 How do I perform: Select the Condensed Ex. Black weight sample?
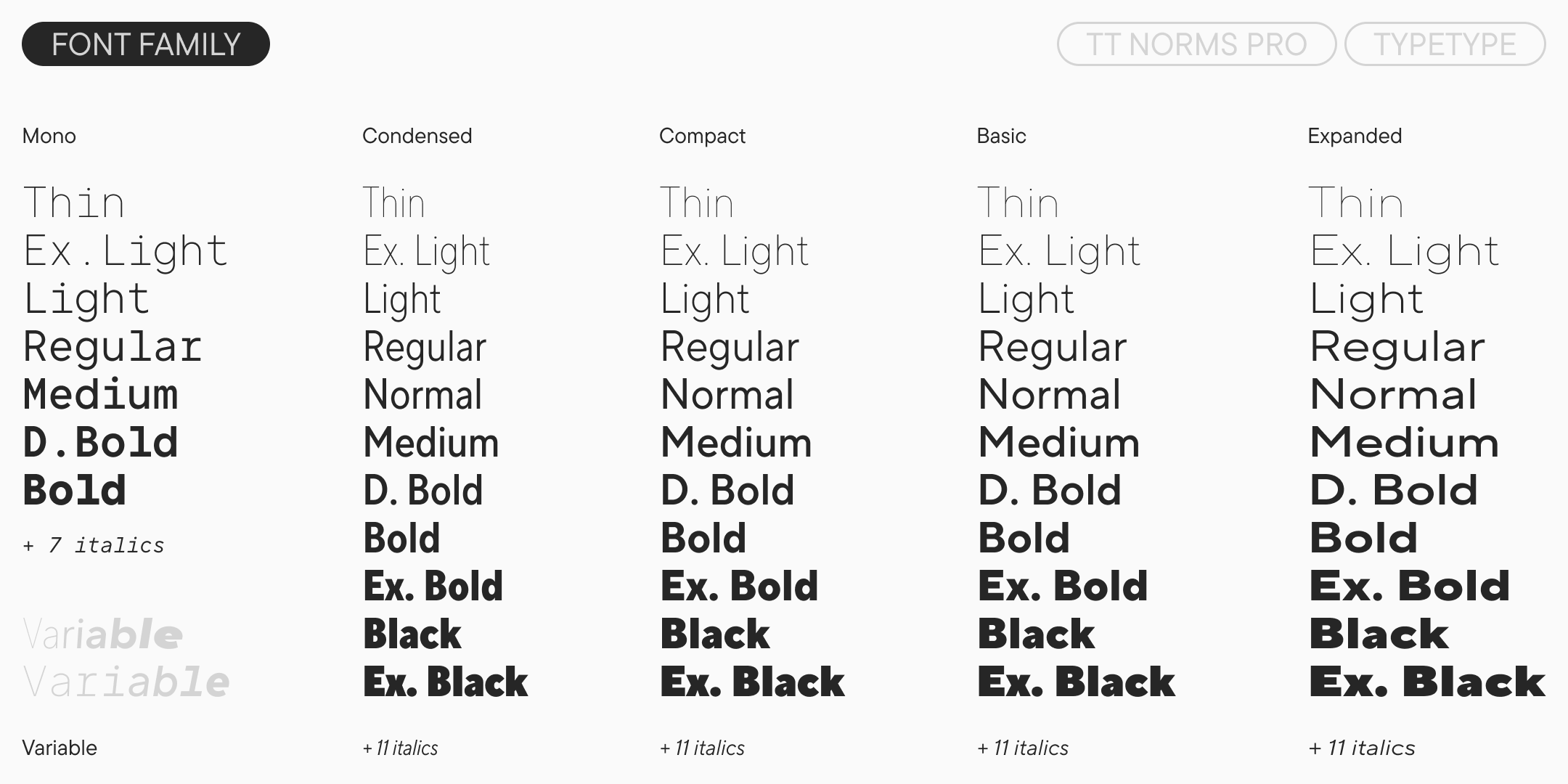pos(446,682)
